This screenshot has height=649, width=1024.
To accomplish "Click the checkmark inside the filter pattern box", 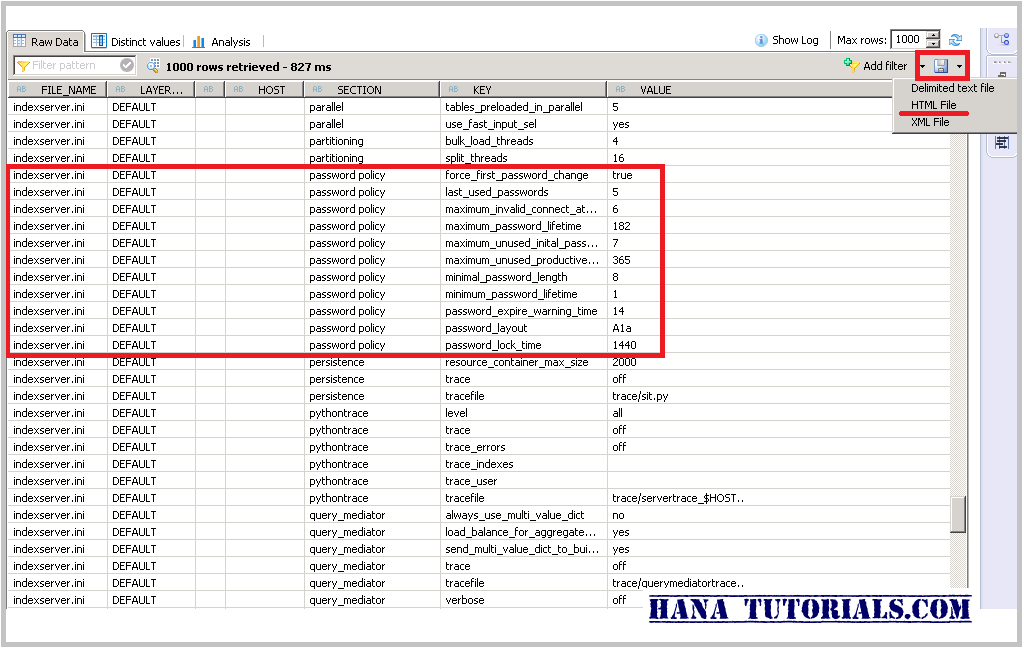I will (x=127, y=63).
